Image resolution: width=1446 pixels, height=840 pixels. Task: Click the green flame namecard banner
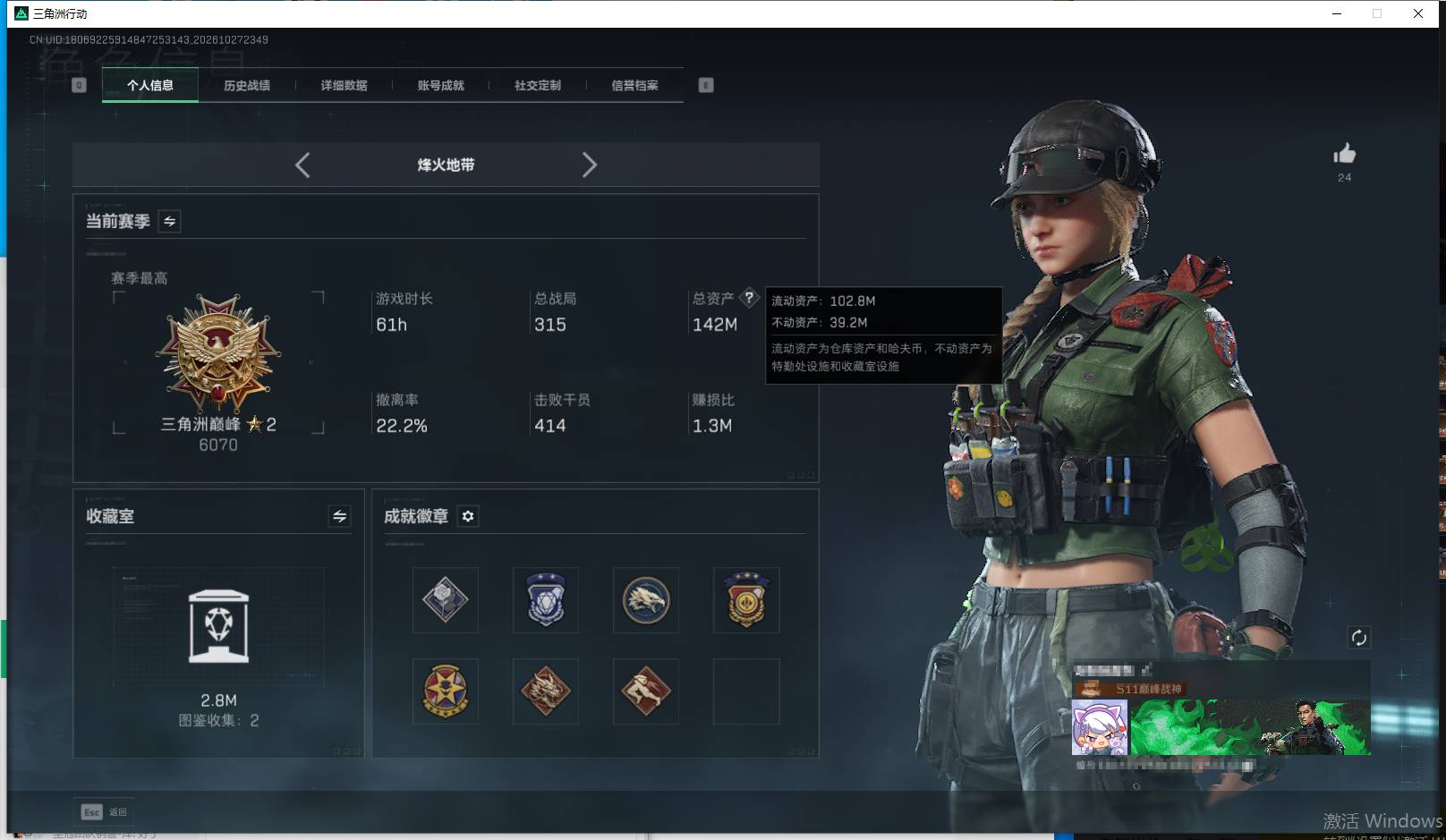coord(1250,727)
